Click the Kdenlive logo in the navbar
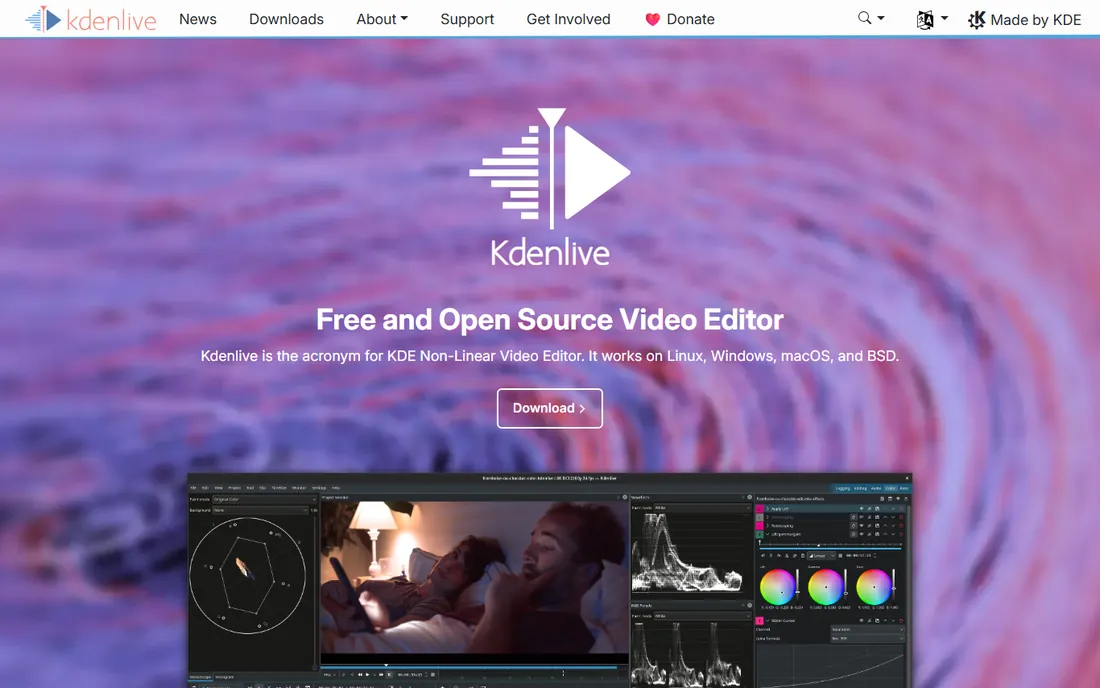Image resolution: width=1100 pixels, height=688 pixels. tap(90, 19)
